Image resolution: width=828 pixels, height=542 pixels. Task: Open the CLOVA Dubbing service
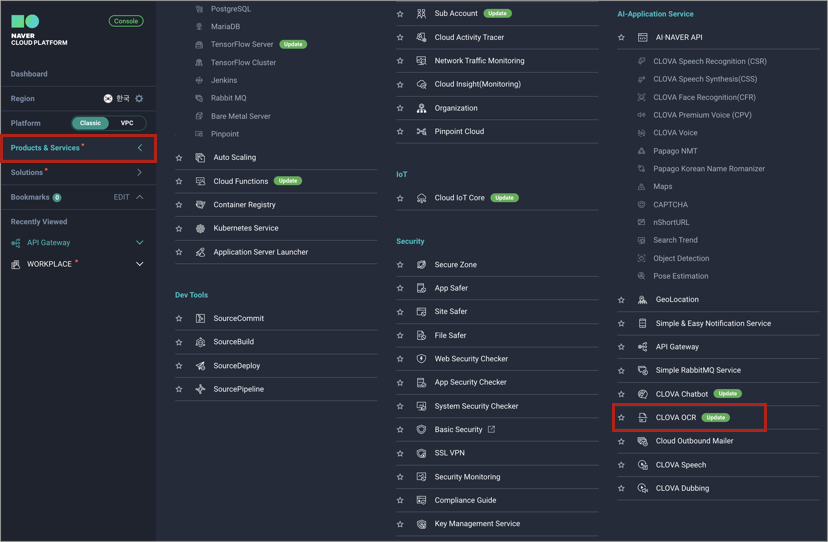tap(682, 488)
